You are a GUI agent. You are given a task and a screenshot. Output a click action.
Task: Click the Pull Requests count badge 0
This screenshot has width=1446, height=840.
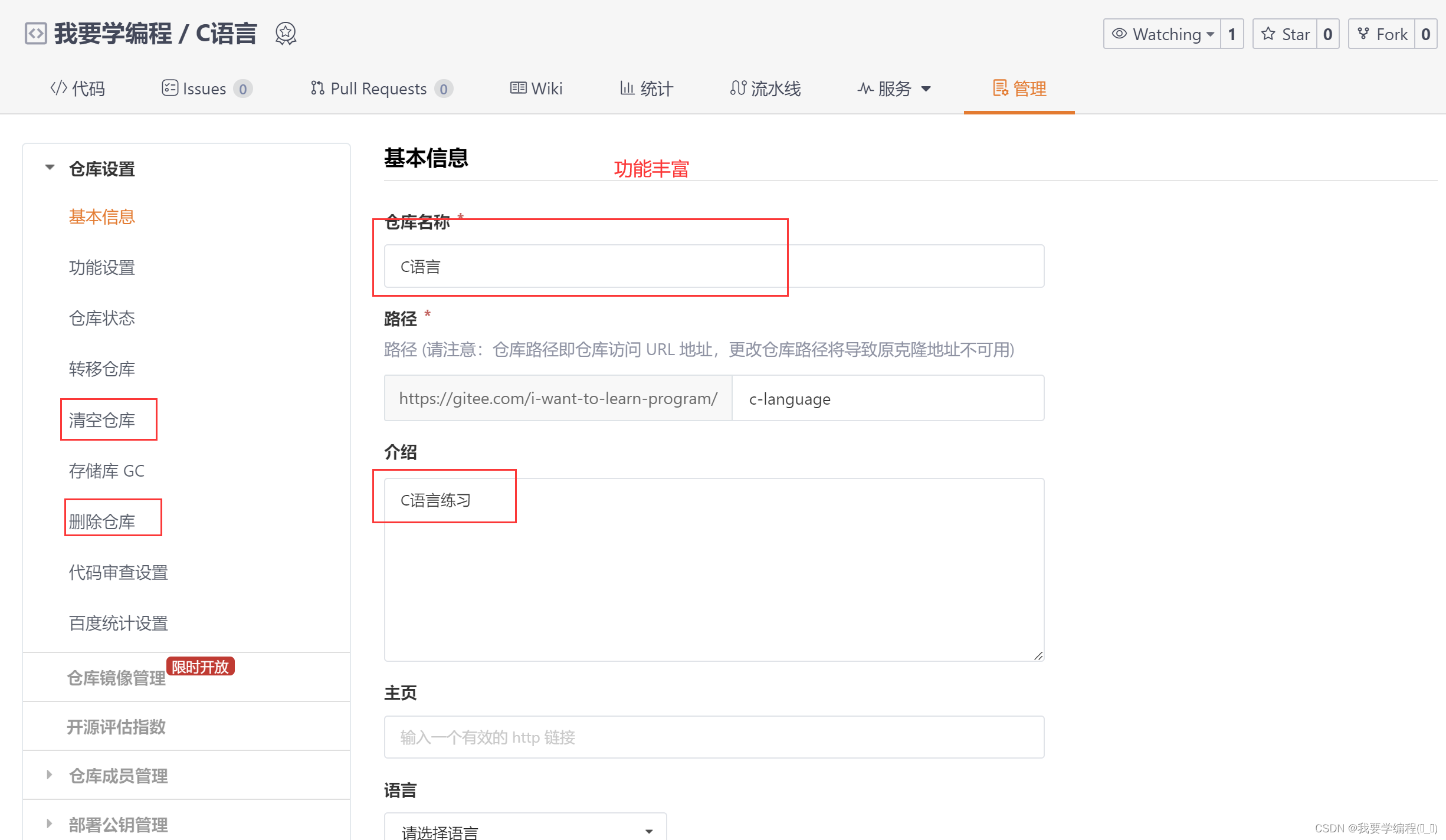[444, 89]
